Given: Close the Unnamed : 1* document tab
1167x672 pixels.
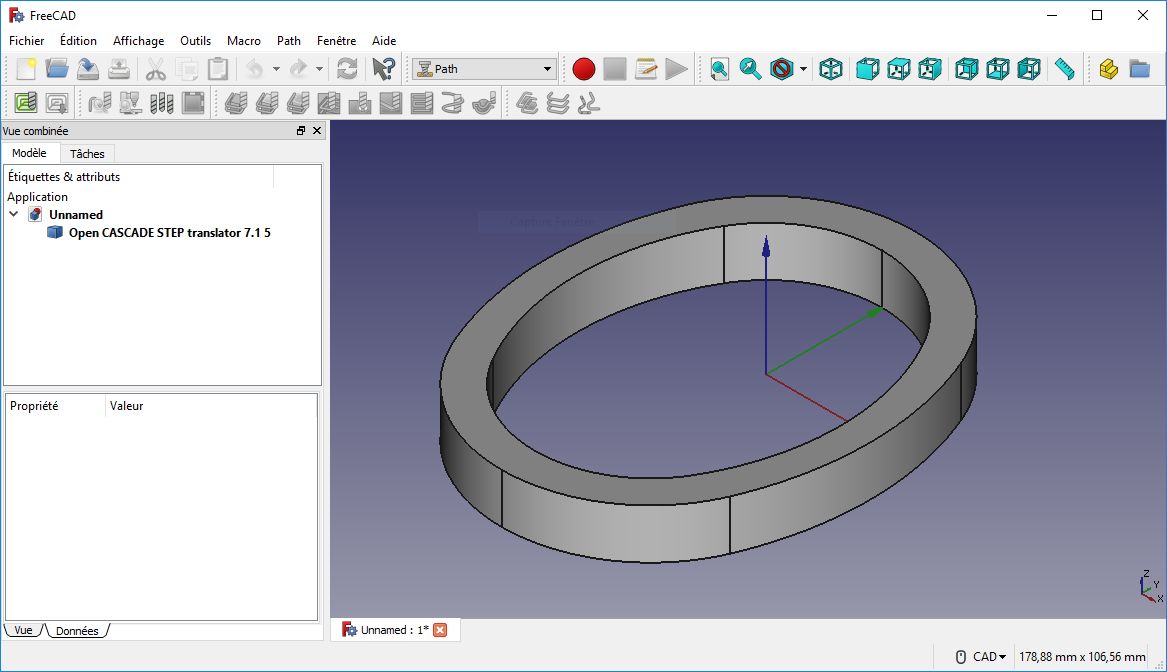Looking at the screenshot, I should pyautogui.click(x=441, y=630).
